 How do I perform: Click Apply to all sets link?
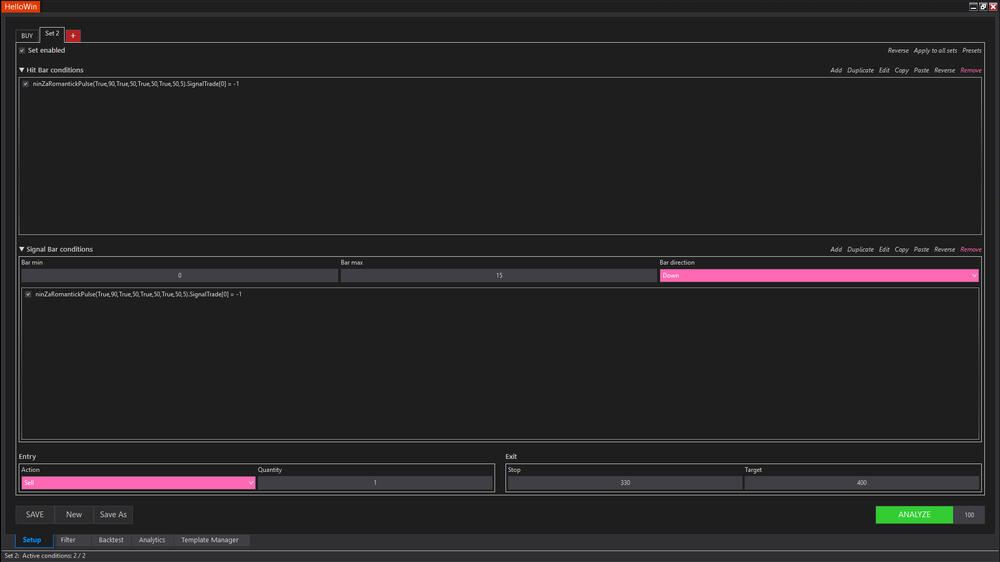[935, 50]
